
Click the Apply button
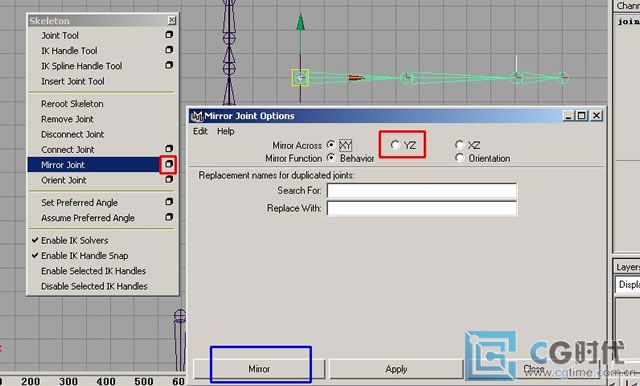tap(396, 369)
